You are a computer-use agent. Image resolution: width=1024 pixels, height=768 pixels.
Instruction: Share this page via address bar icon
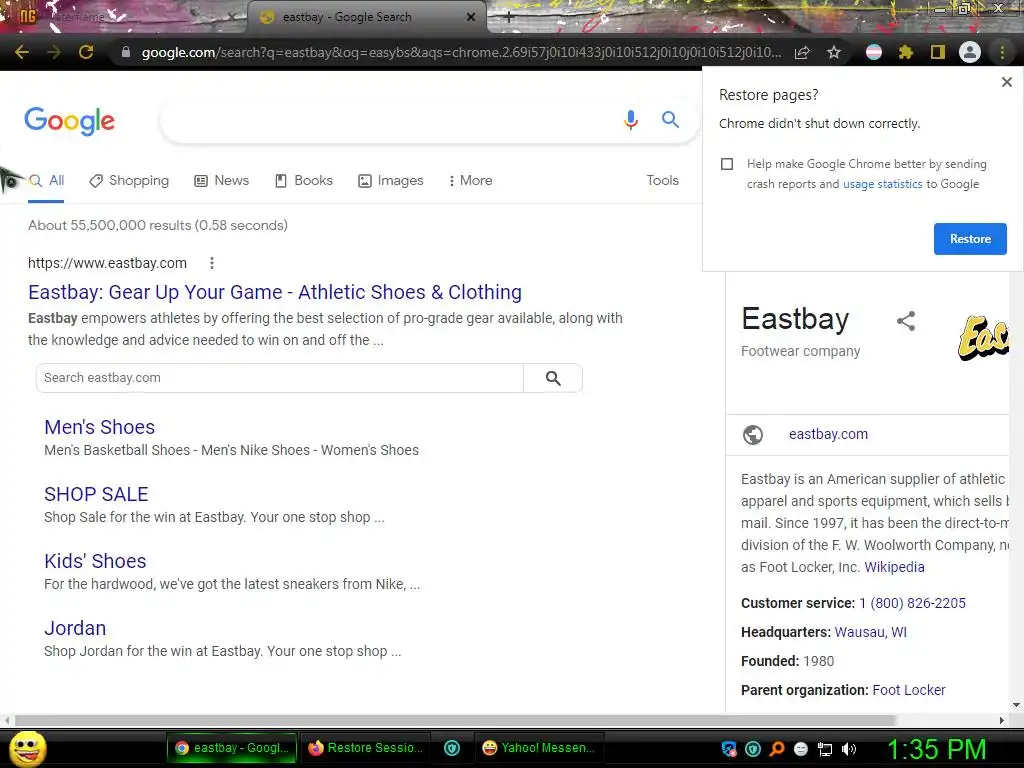802,52
